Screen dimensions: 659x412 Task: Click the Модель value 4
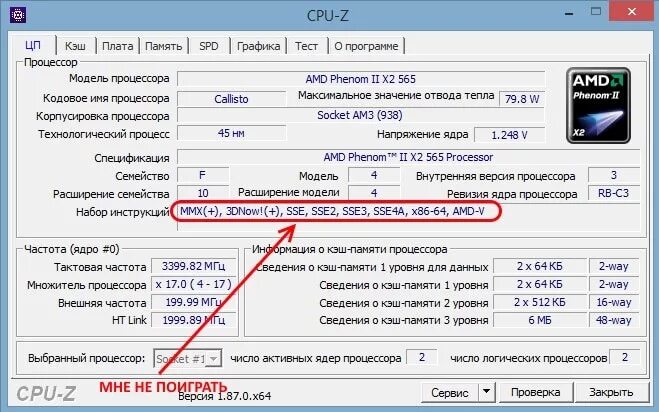(x=374, y=175)
